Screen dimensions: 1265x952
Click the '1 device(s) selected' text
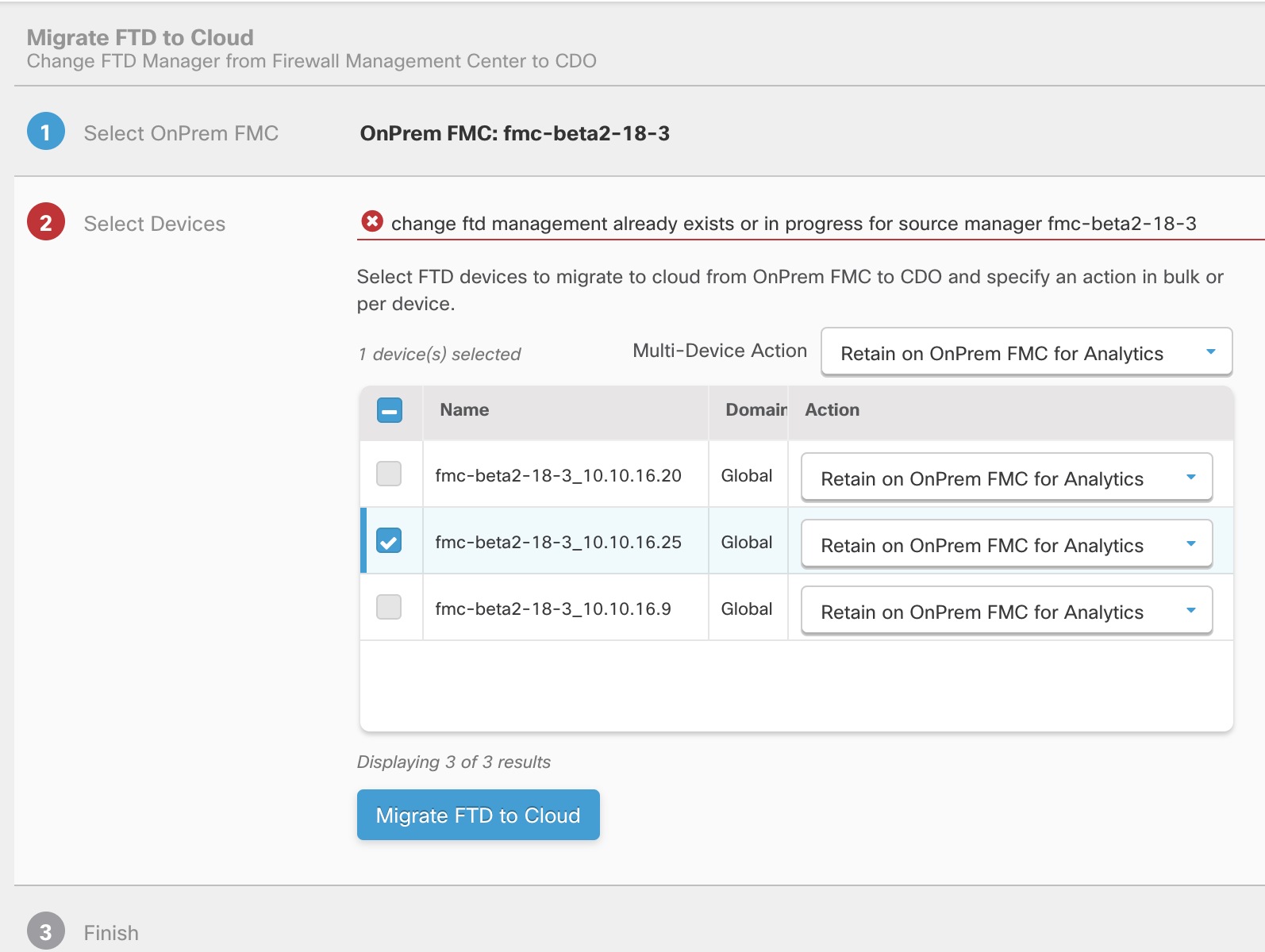coord(440,354)
